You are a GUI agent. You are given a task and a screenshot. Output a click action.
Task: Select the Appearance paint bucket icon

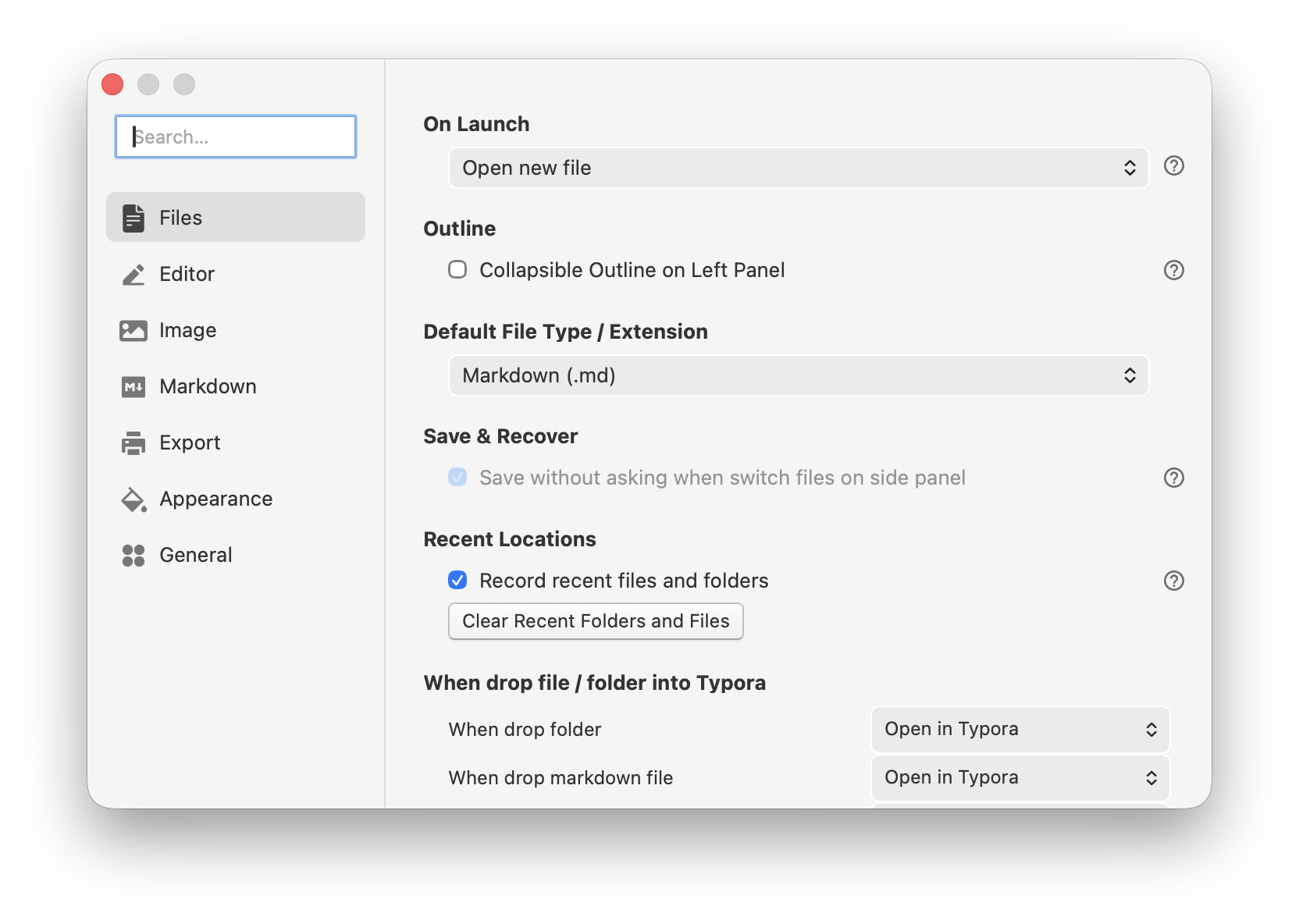click(x=133, y=499)
